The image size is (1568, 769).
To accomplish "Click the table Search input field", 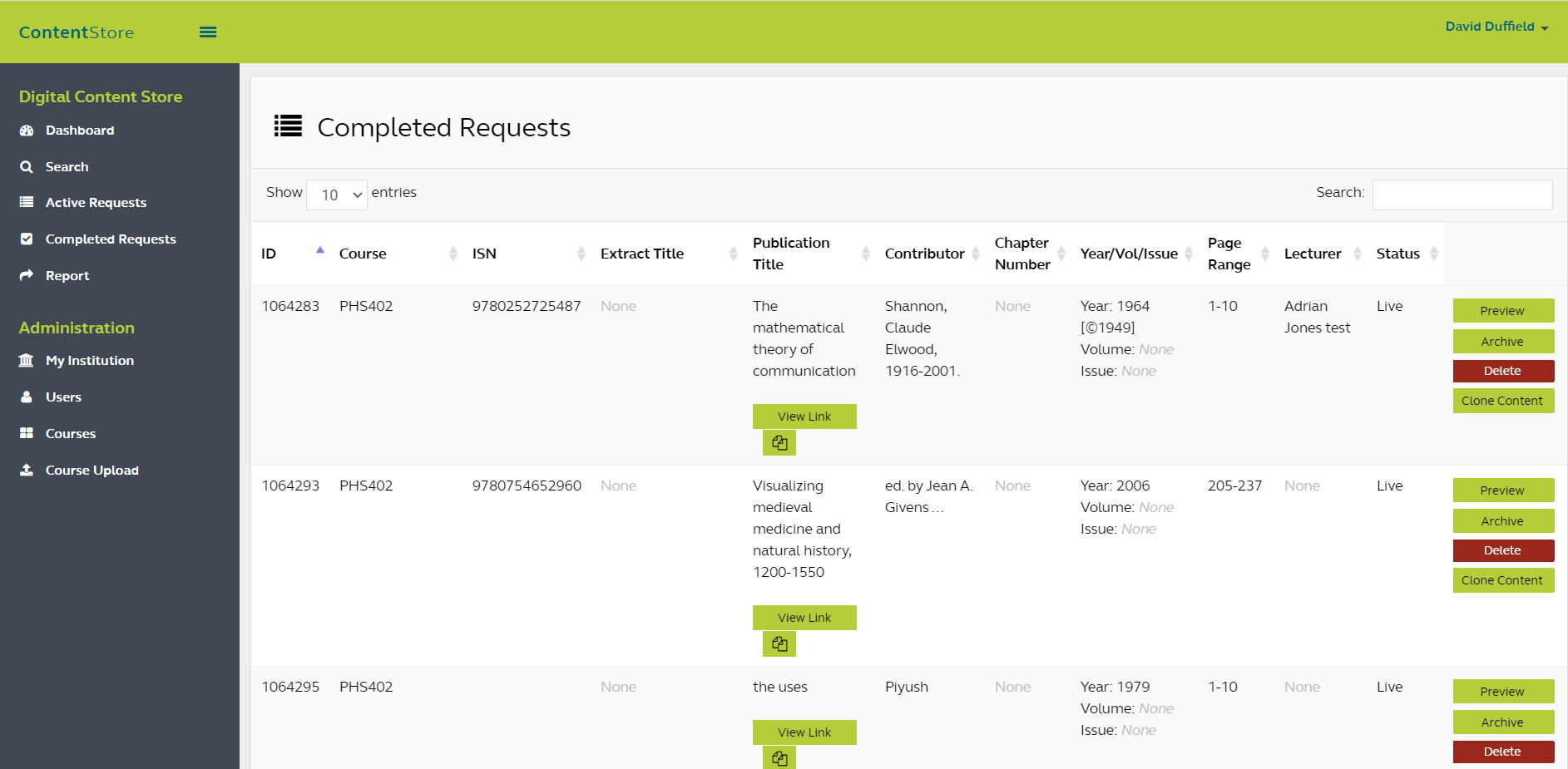I will tap(1462, 195).
